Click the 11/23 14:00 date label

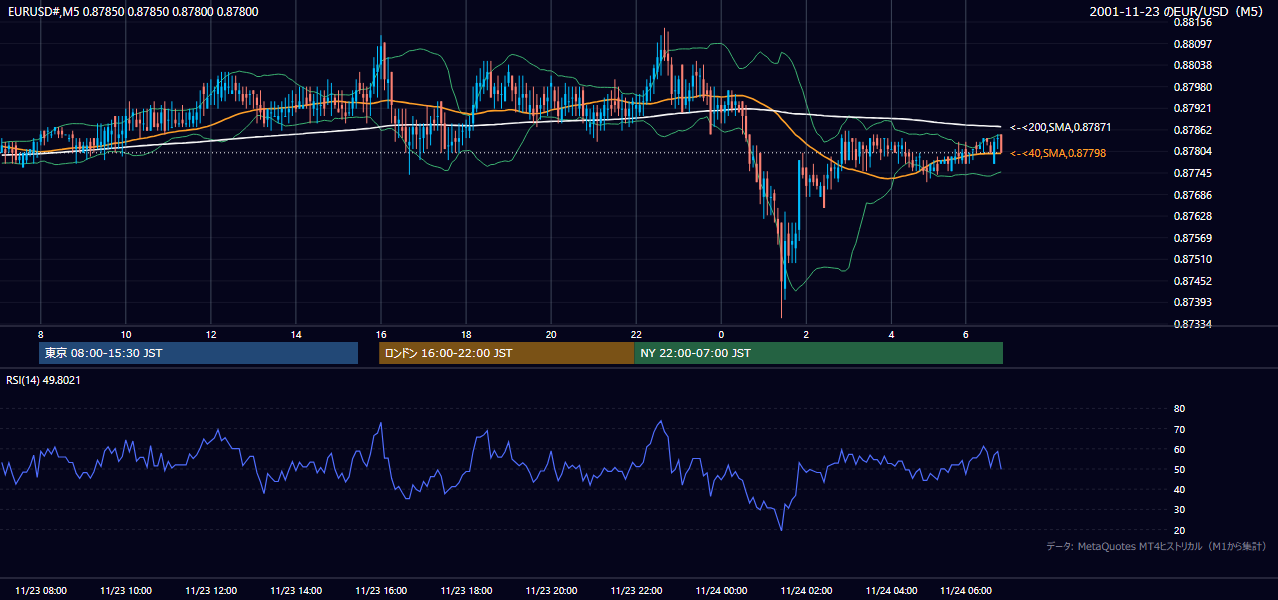(x=296, y=591)
